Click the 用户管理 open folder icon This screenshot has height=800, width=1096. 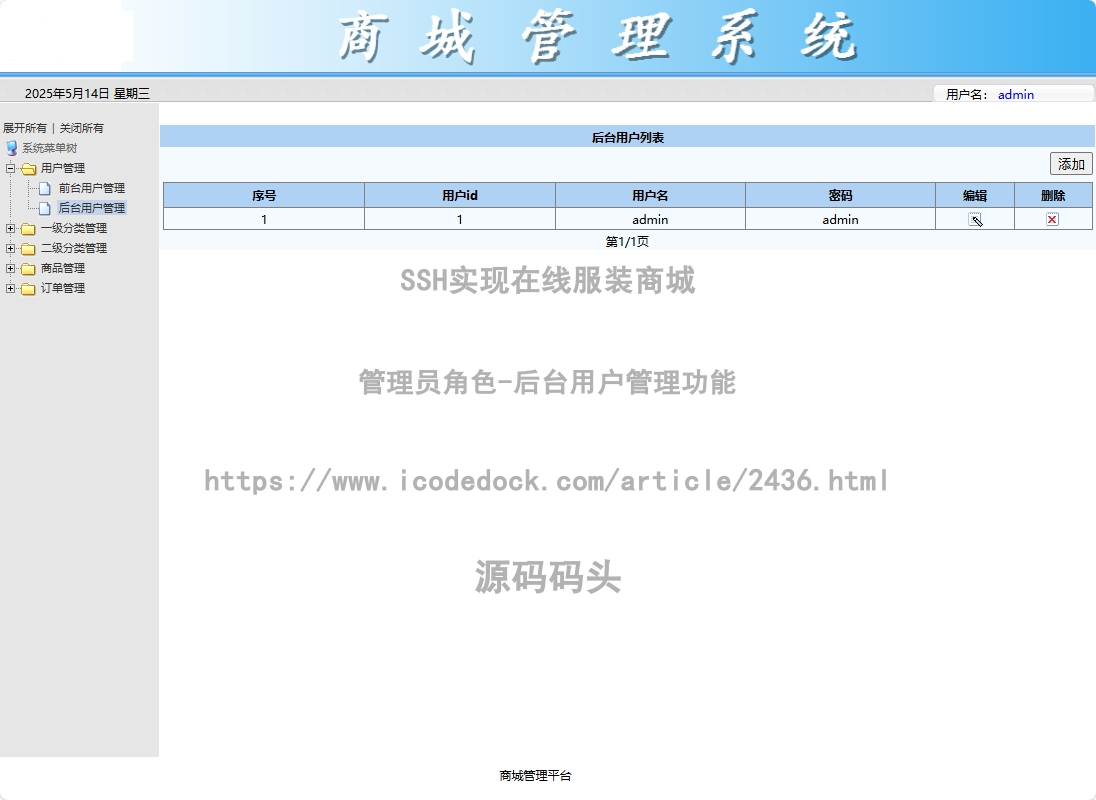(29, 168)
